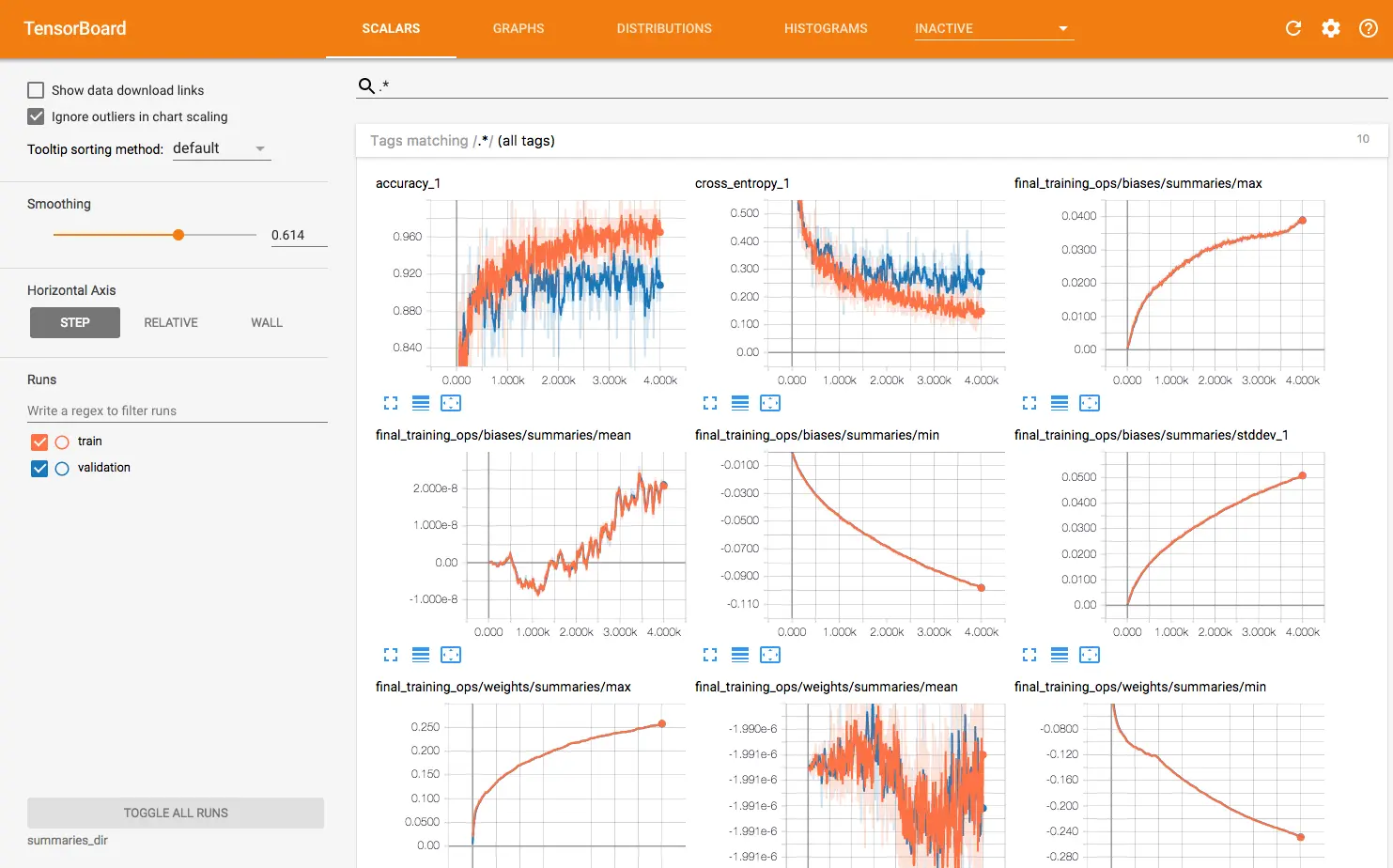Open the help question mark icon
This screenshot has height=868, width=1393.
click(x=1369, y=28)
